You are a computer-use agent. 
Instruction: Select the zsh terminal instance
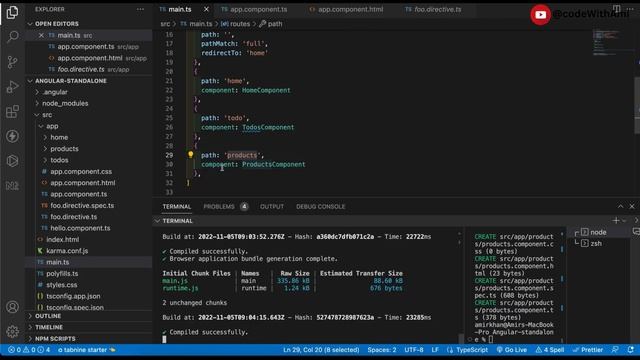(596, 243)
